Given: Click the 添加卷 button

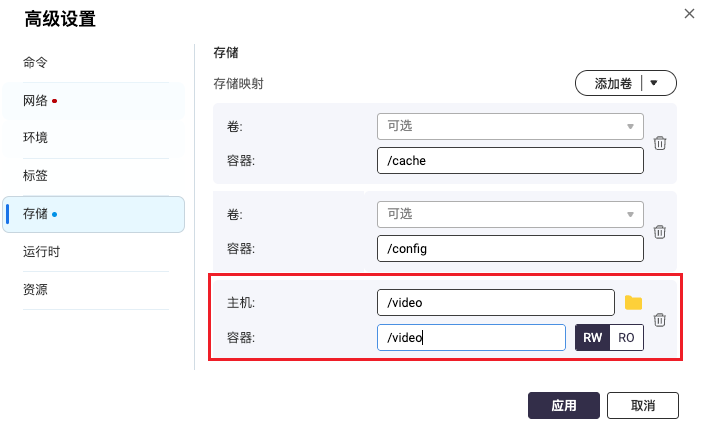Looking at the screenshot, I should [x=613, y=83].
